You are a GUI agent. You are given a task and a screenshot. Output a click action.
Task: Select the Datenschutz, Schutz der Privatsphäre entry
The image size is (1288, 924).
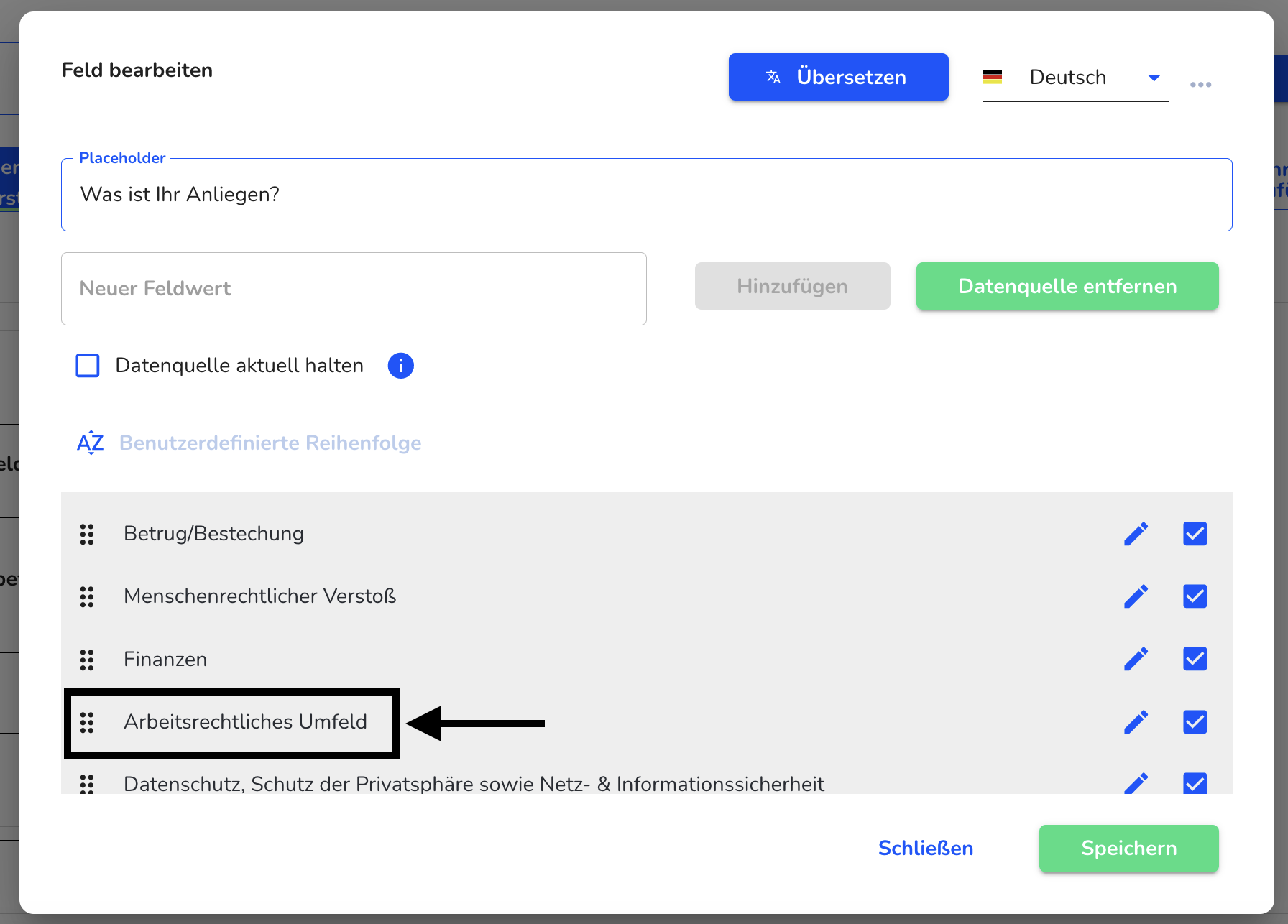(x=474, y=784)
